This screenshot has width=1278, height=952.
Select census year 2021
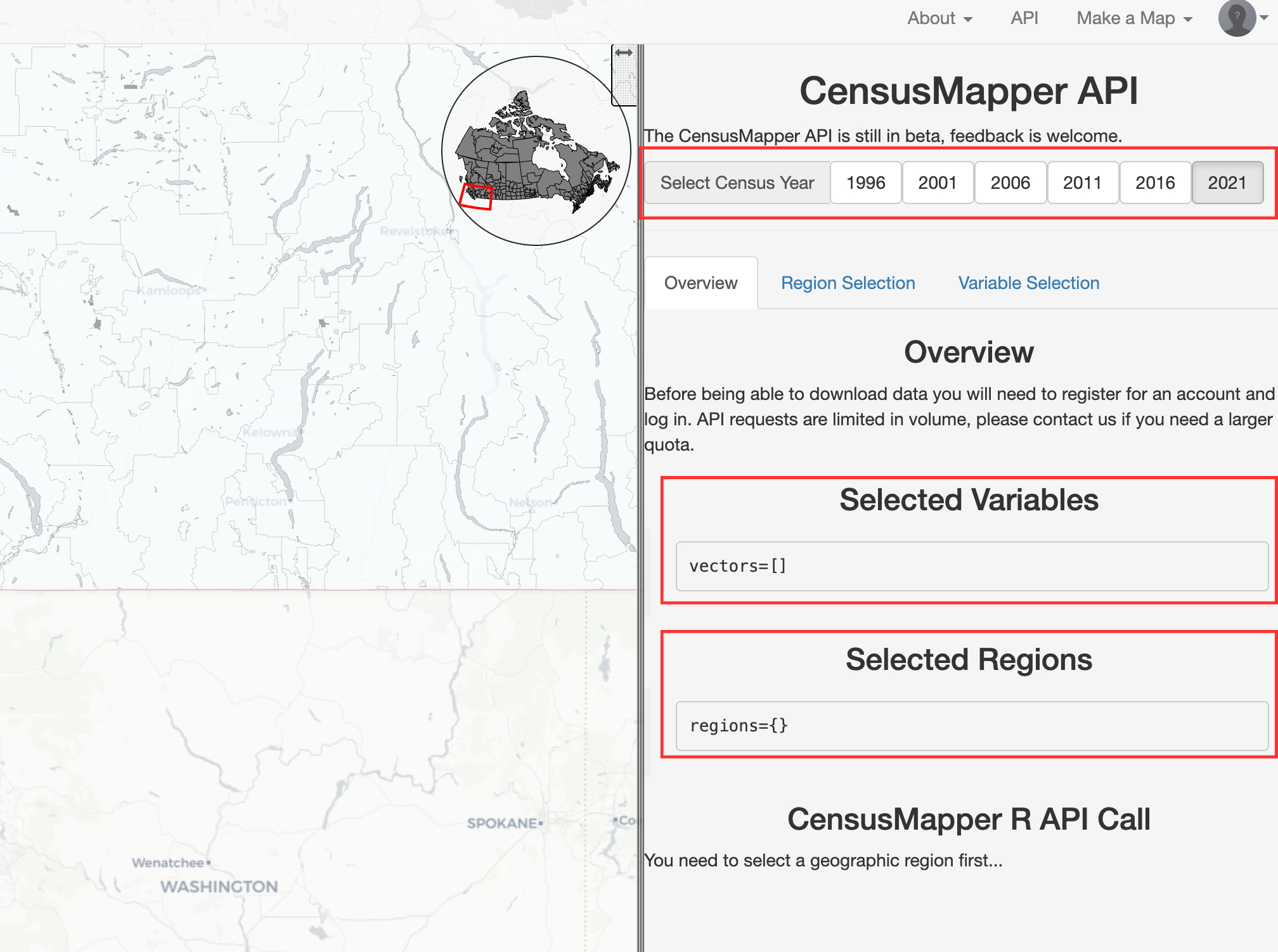(1228, 183)
